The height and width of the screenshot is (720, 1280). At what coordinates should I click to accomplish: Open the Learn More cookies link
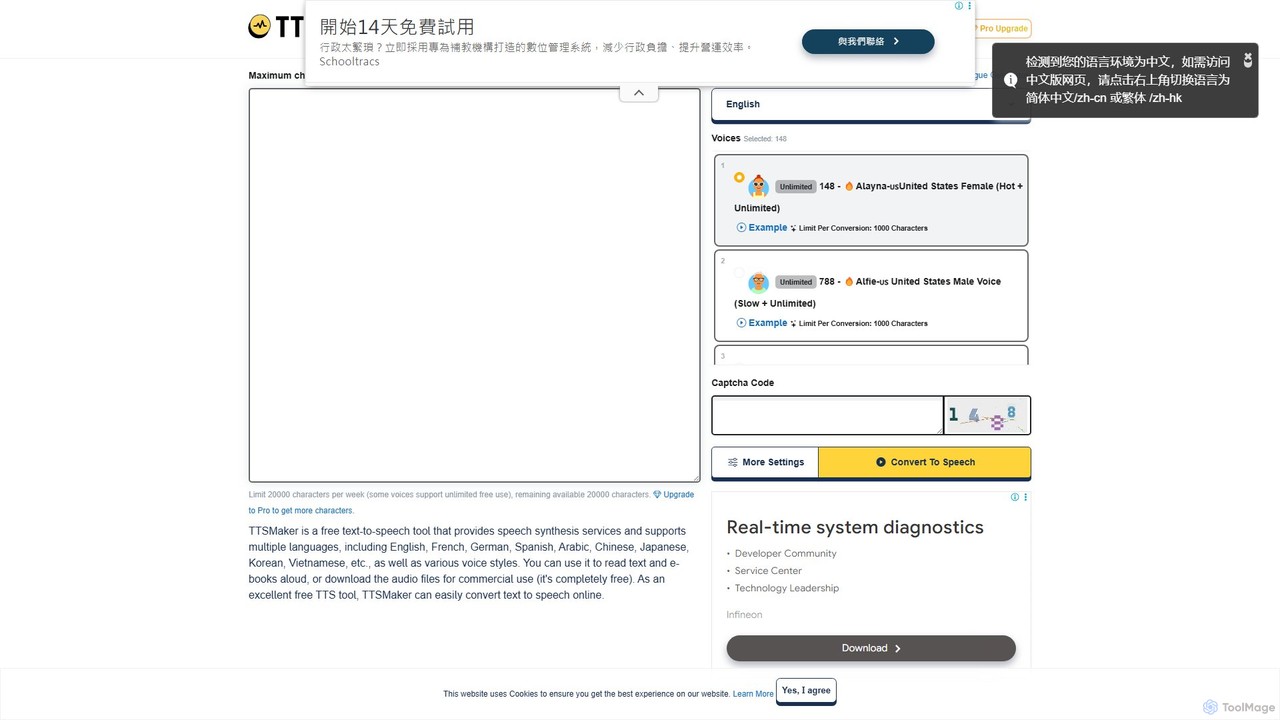coord(753,694)
